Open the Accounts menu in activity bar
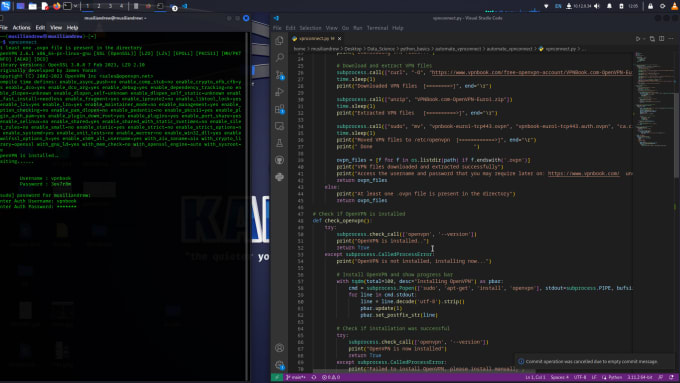Image resolution: width=680 pixels, height=383 pixels. click(x=279, y=348)
